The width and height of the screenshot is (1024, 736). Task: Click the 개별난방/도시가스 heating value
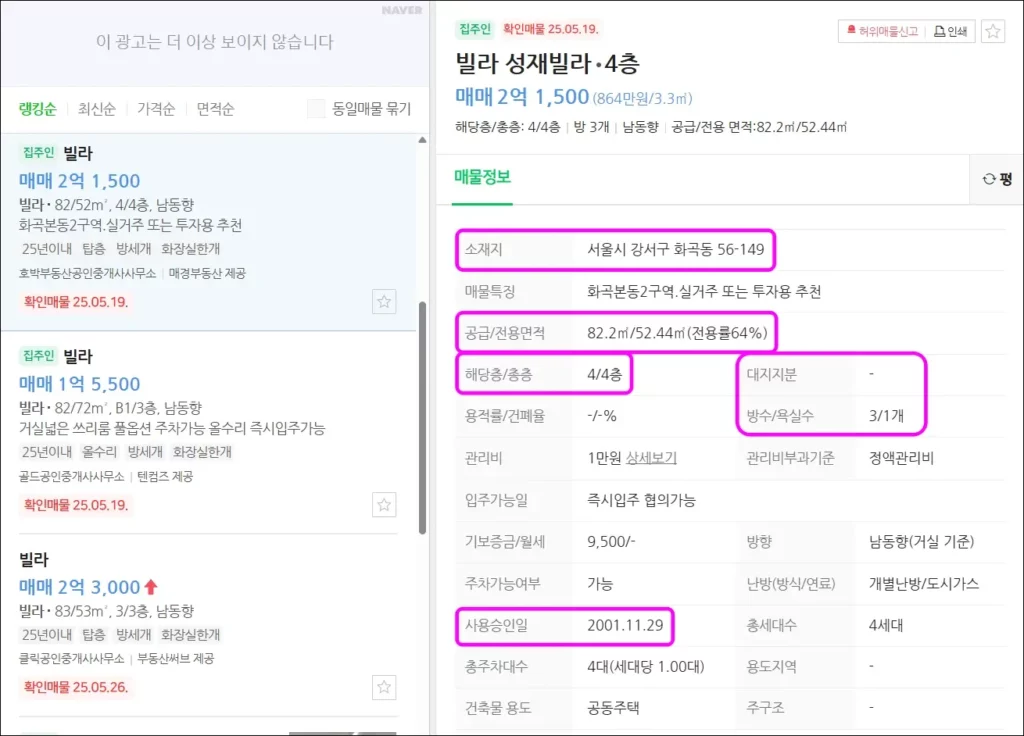[x=923, y=584]
